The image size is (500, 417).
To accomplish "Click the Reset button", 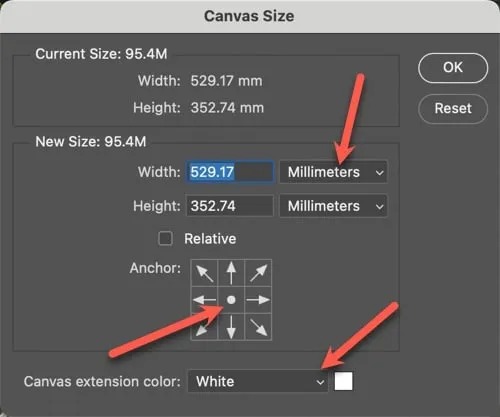I will (453, 109).
